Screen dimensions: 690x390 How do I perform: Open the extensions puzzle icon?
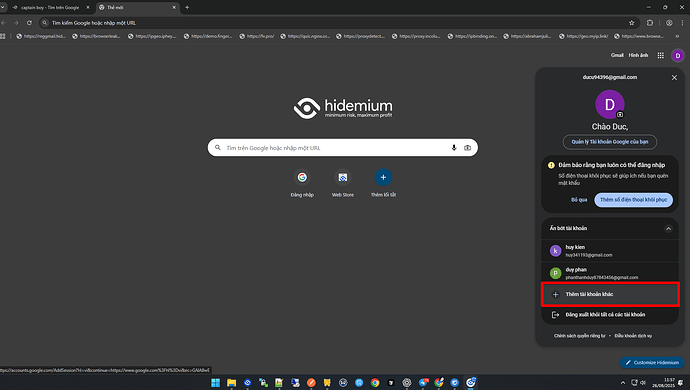pyautogui.click(x=650, y=23)
